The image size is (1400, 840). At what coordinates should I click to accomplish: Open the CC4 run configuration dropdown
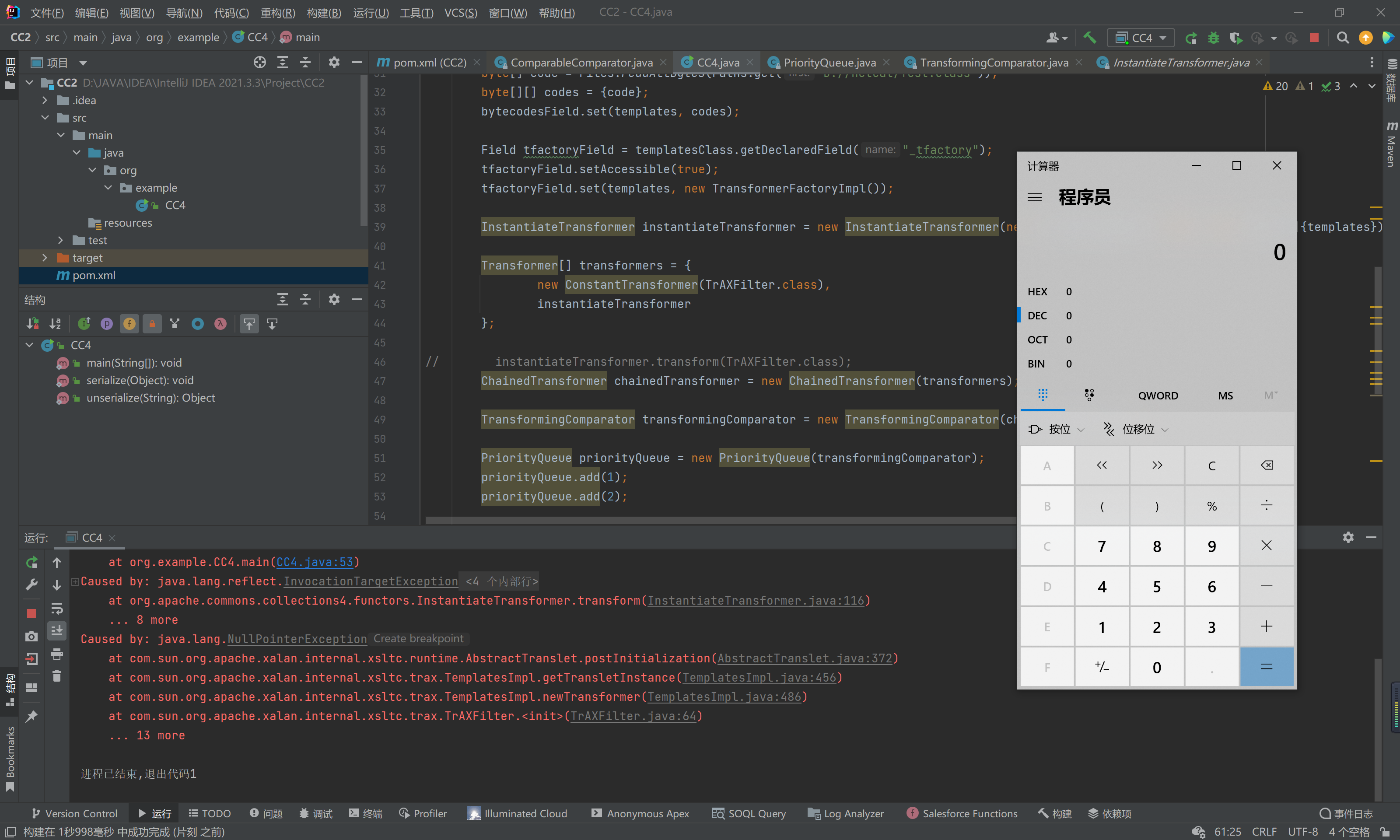[x=1140, y=37]
